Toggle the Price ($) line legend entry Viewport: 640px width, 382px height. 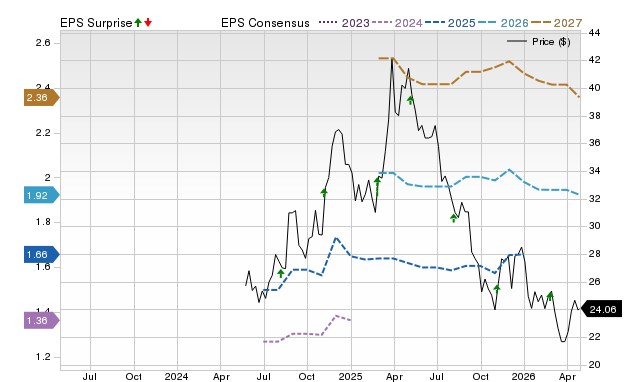pyautogui.click(x=538, y=42)
